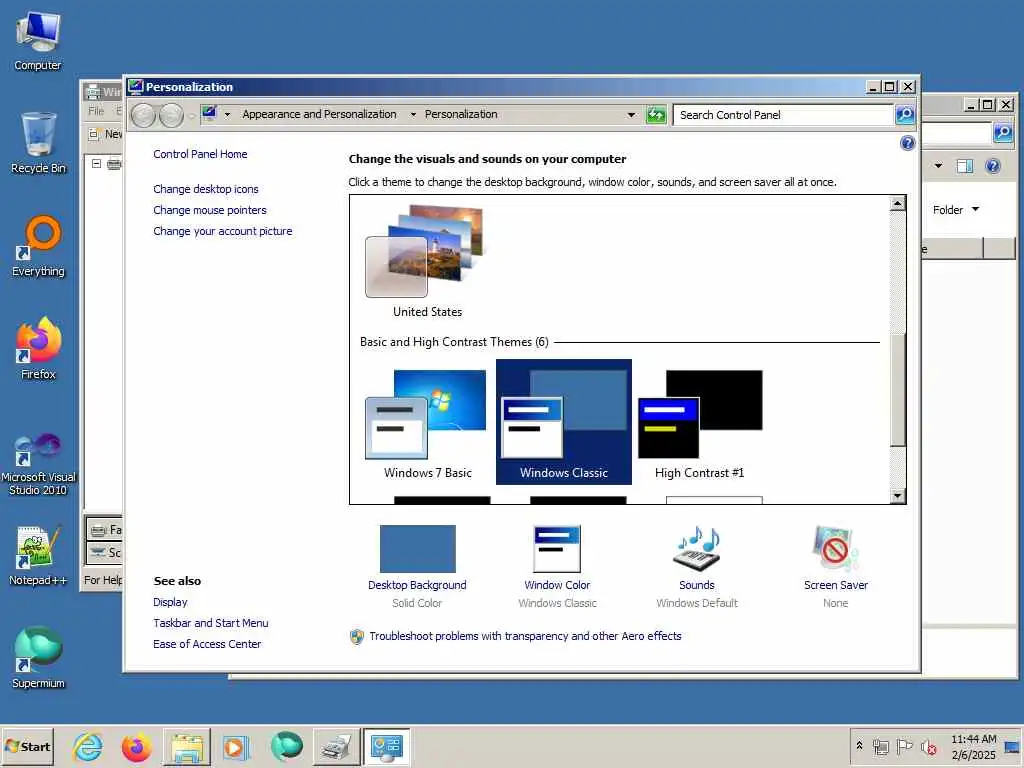Click the Control Panel search magnifier button
The width and height of the screenshot is (1024, 768).
pyautogui.click(x=904, y=115)
